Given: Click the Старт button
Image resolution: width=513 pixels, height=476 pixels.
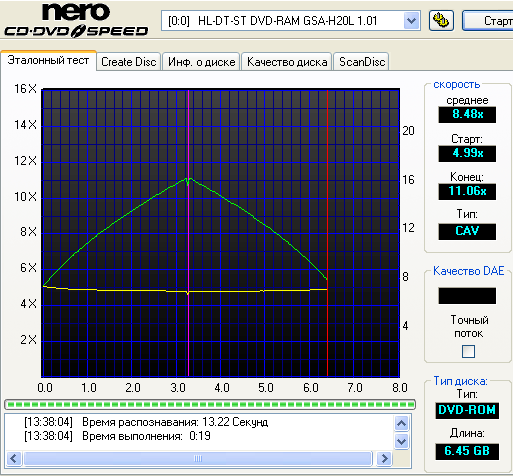Looking at the screenshot, I should click(488, 21).
